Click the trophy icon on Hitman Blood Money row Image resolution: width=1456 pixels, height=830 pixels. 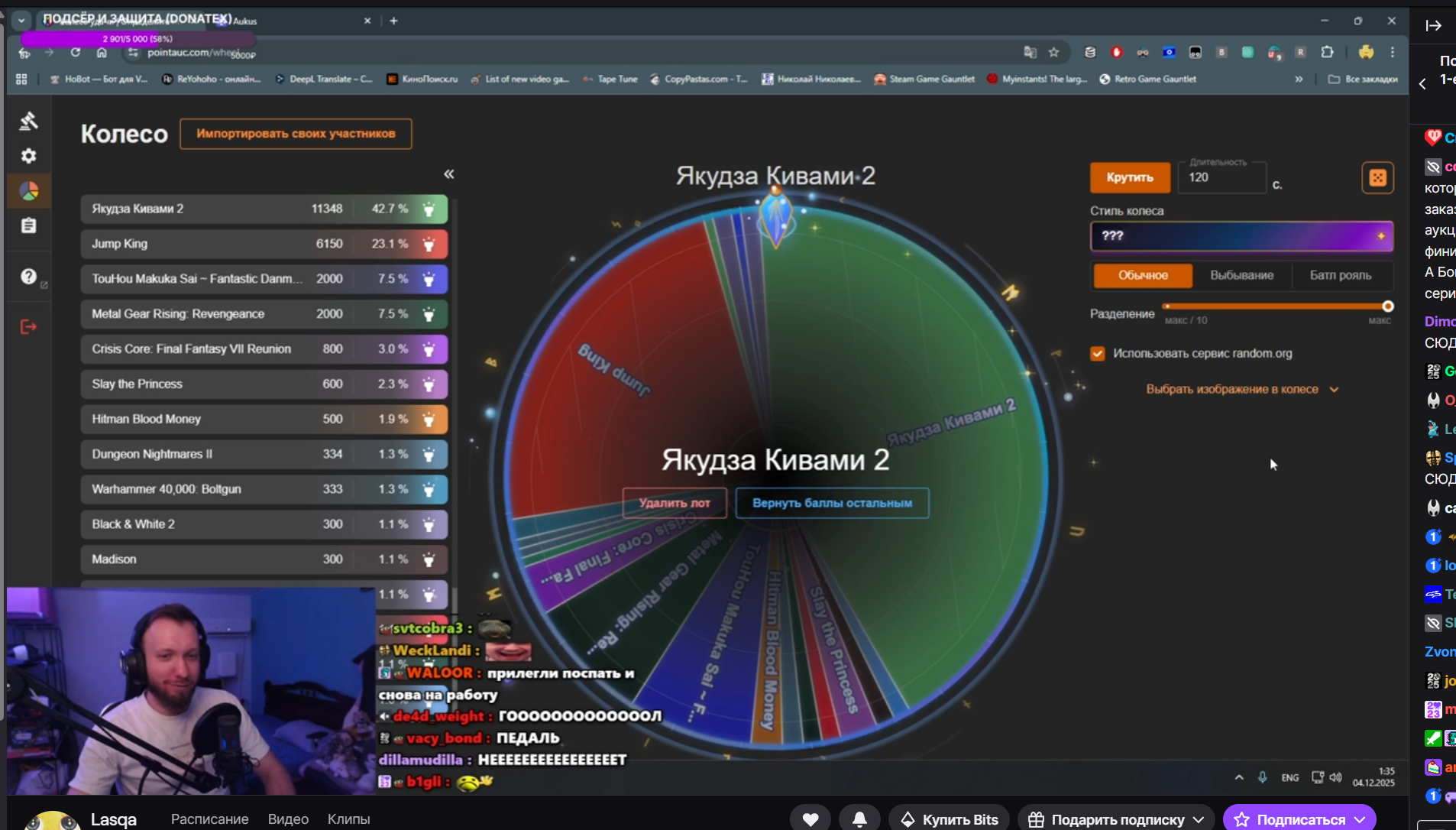tap(429, 420)
